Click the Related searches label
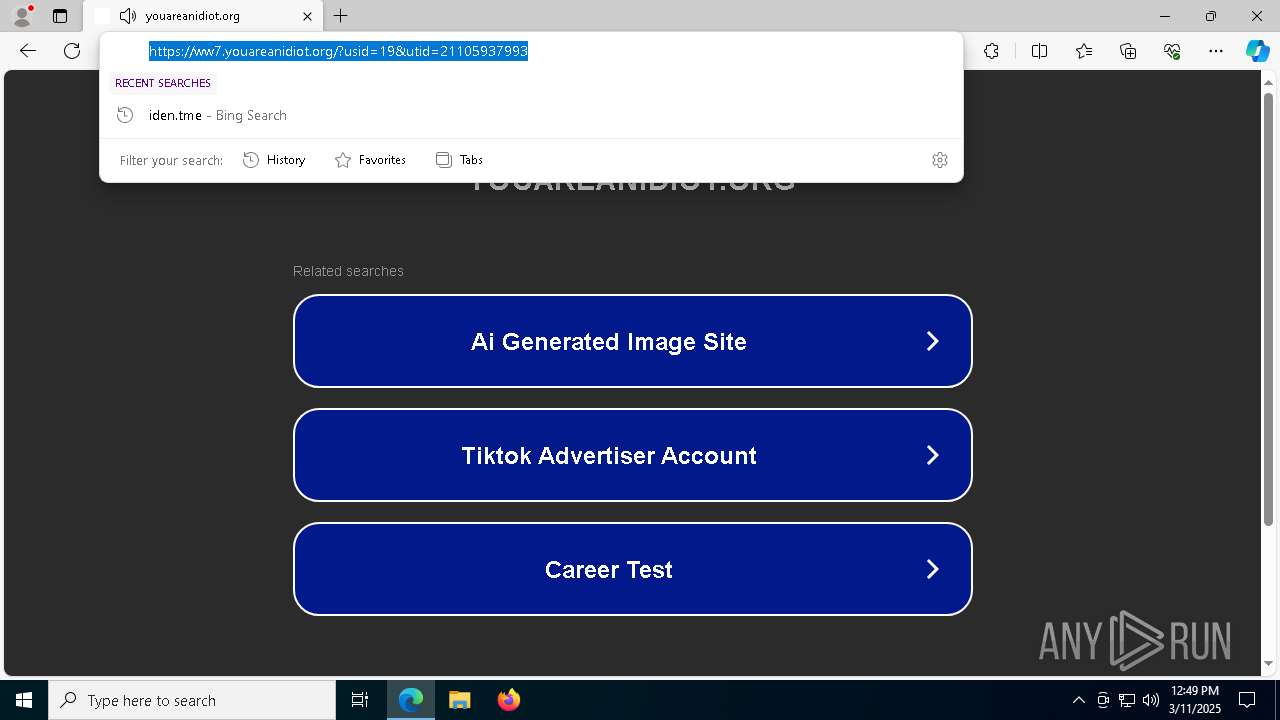The image size is (1280, 720). pyautogui.click(x=348, y=271)
